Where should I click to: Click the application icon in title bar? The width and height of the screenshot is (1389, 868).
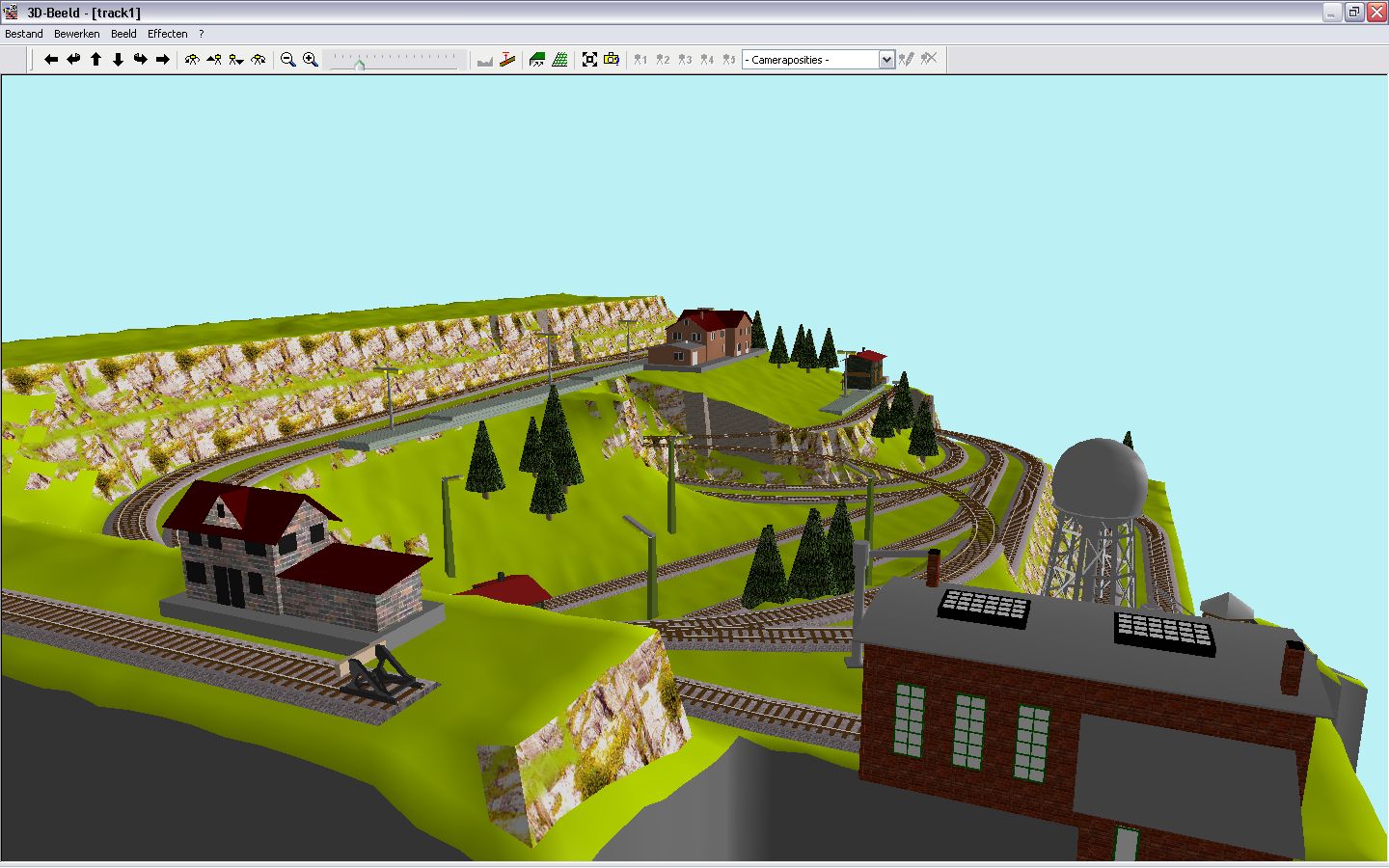[x=12, y=13]
